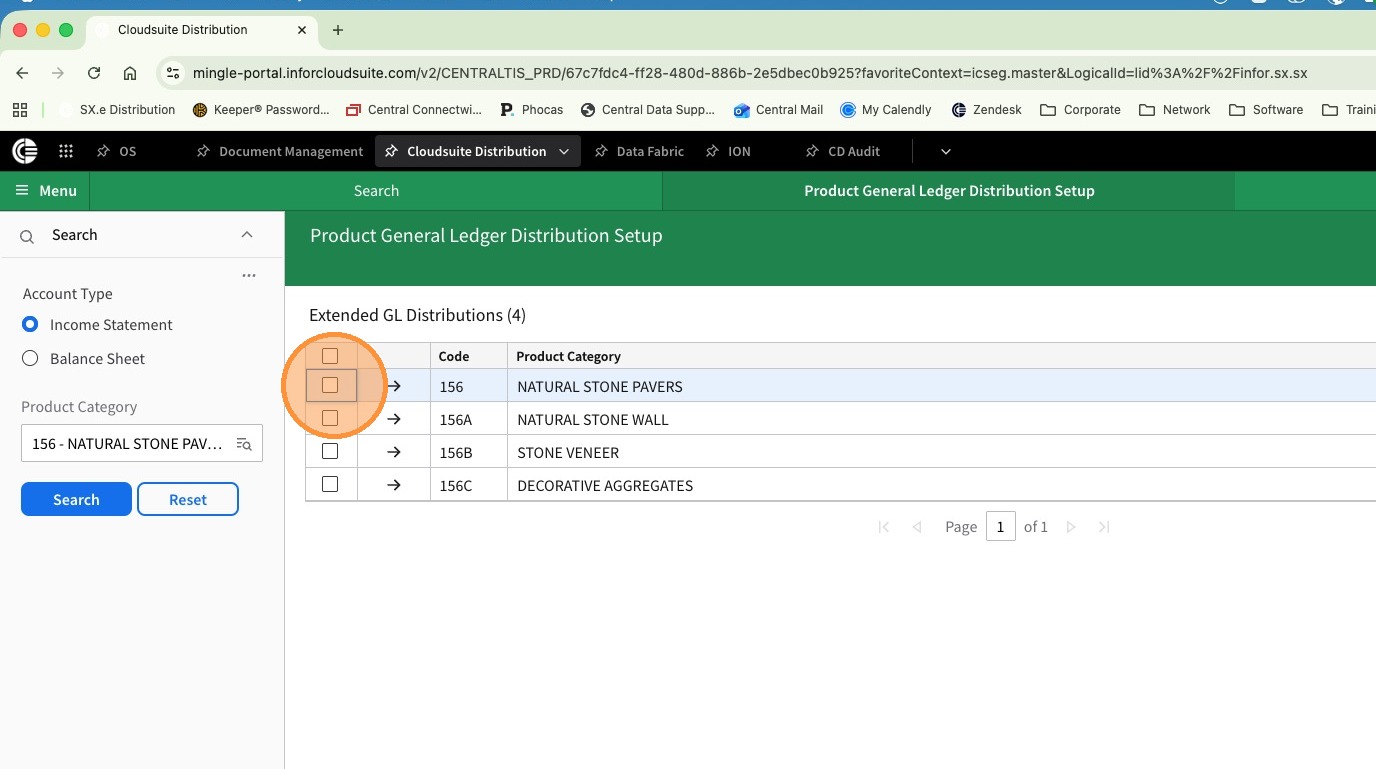Check the box for DECORATIVE AGGREGATES

[x=330, y=485]
